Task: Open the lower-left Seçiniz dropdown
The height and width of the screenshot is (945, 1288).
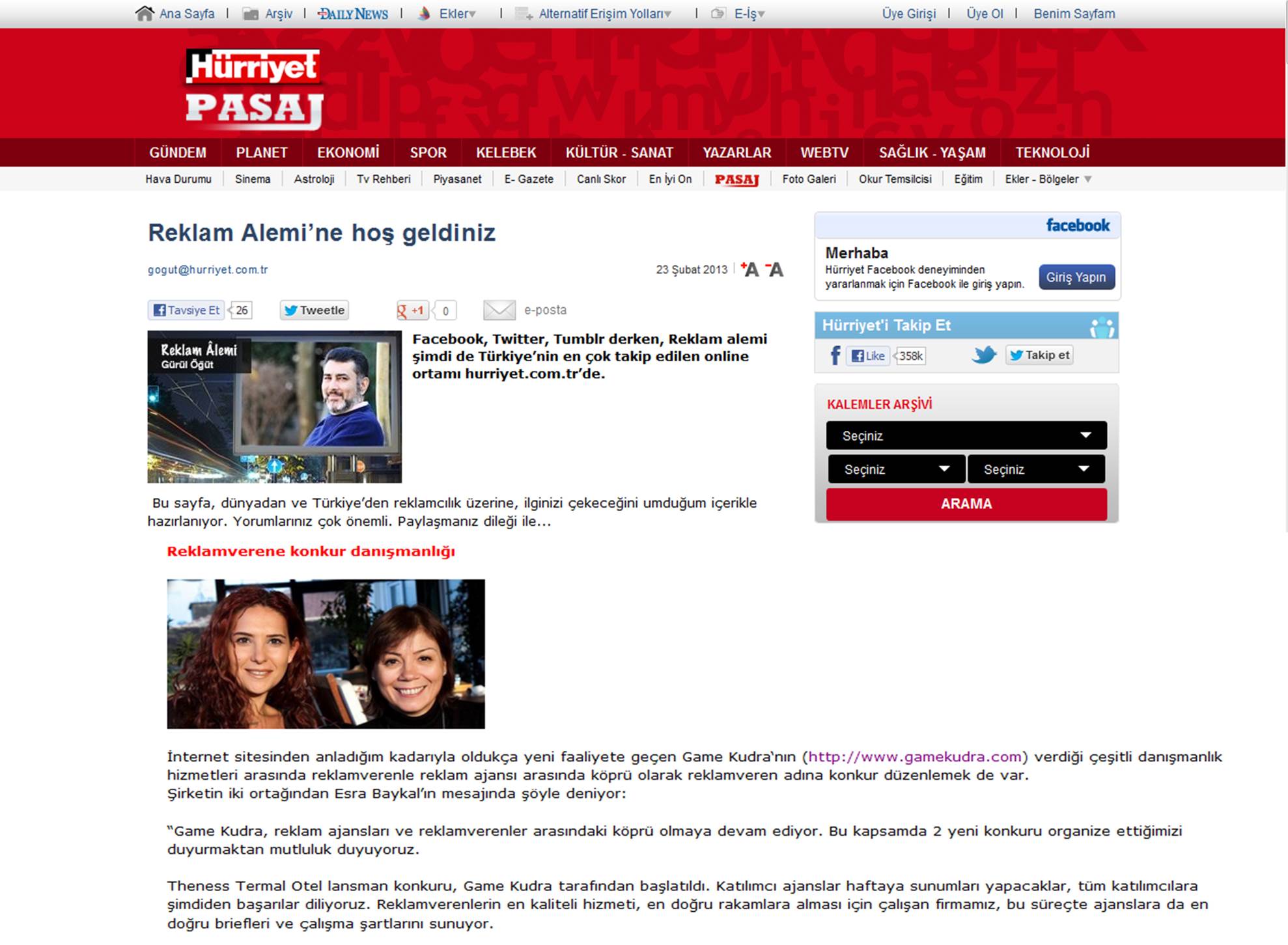Action: (x=896, y=469)
